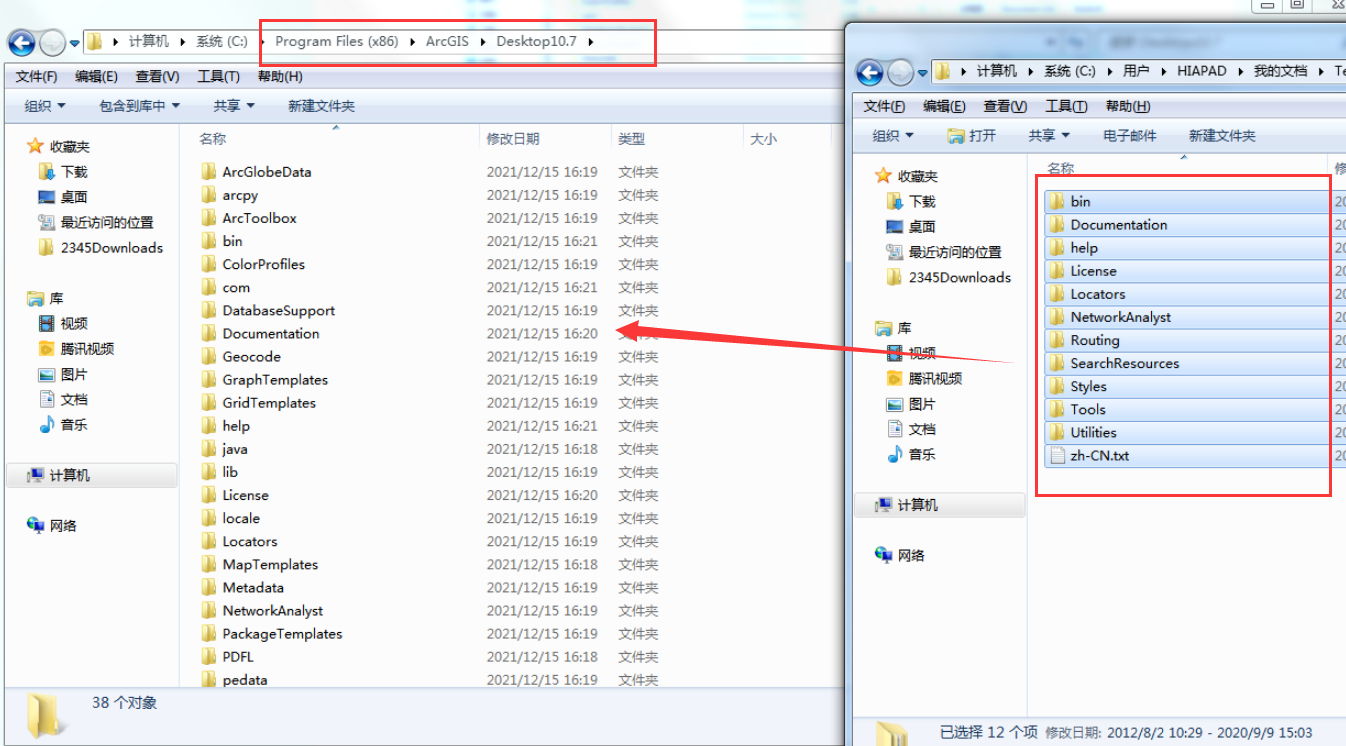
Task: Expand 共享 dropdown in the left window toolbar
Action: 234,106
